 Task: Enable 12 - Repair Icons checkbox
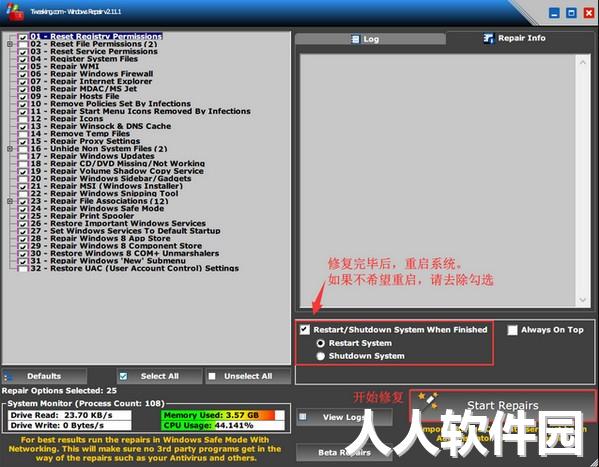click(23, 119)
